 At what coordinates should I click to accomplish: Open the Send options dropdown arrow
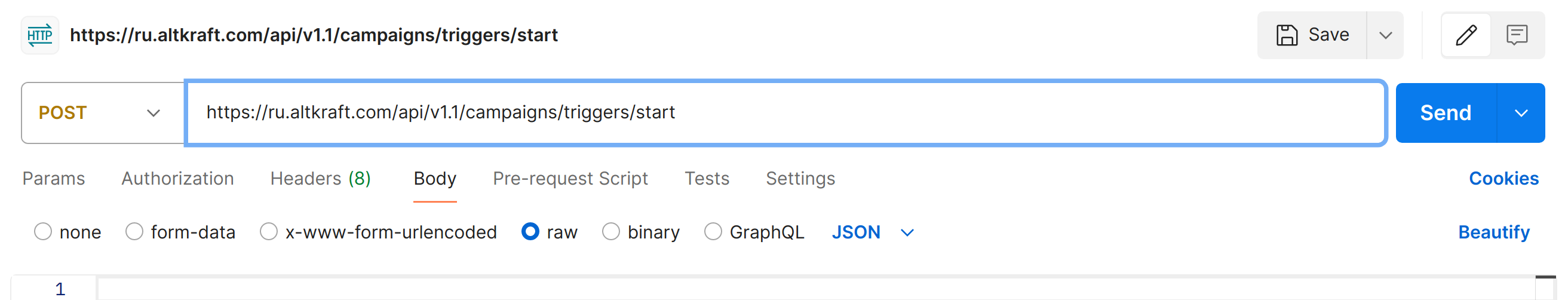pos(1521,113)
